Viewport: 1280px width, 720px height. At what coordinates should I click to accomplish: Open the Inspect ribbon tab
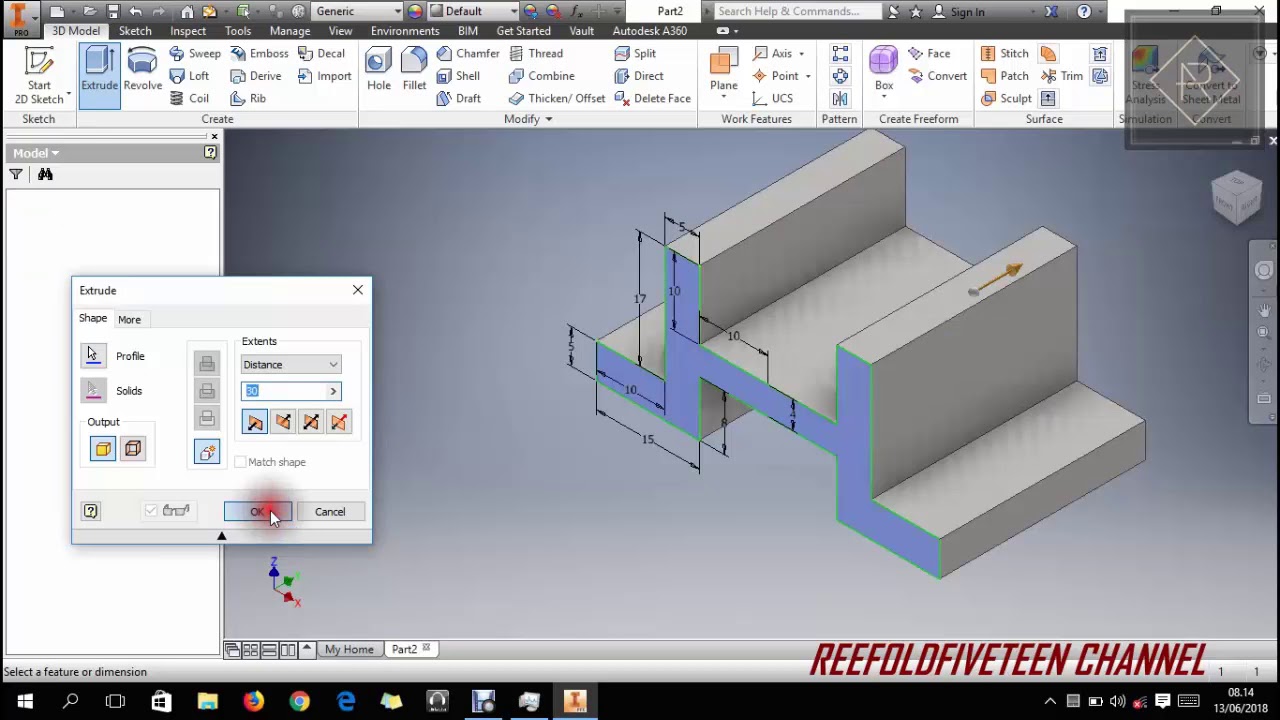[x=188, y=31]
